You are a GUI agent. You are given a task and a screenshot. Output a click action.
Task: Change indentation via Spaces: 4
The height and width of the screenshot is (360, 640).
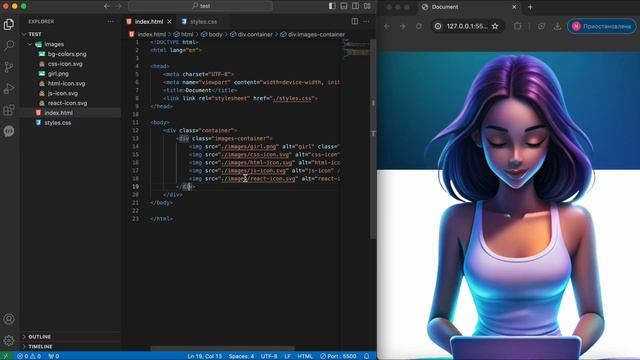241,356
